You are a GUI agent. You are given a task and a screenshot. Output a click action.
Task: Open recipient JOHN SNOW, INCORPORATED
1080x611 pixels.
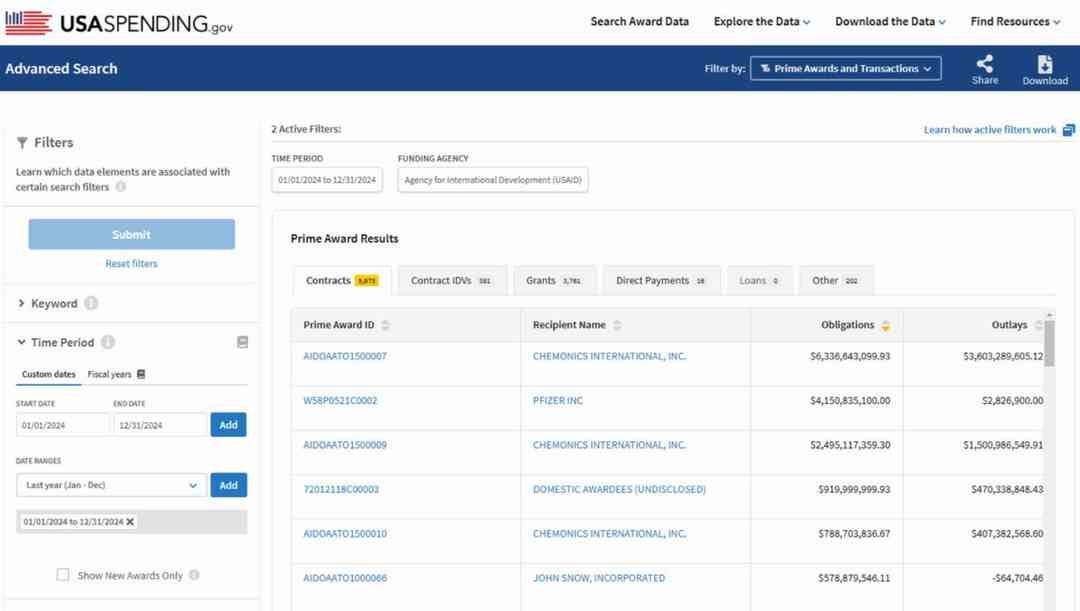click(599, 578)
